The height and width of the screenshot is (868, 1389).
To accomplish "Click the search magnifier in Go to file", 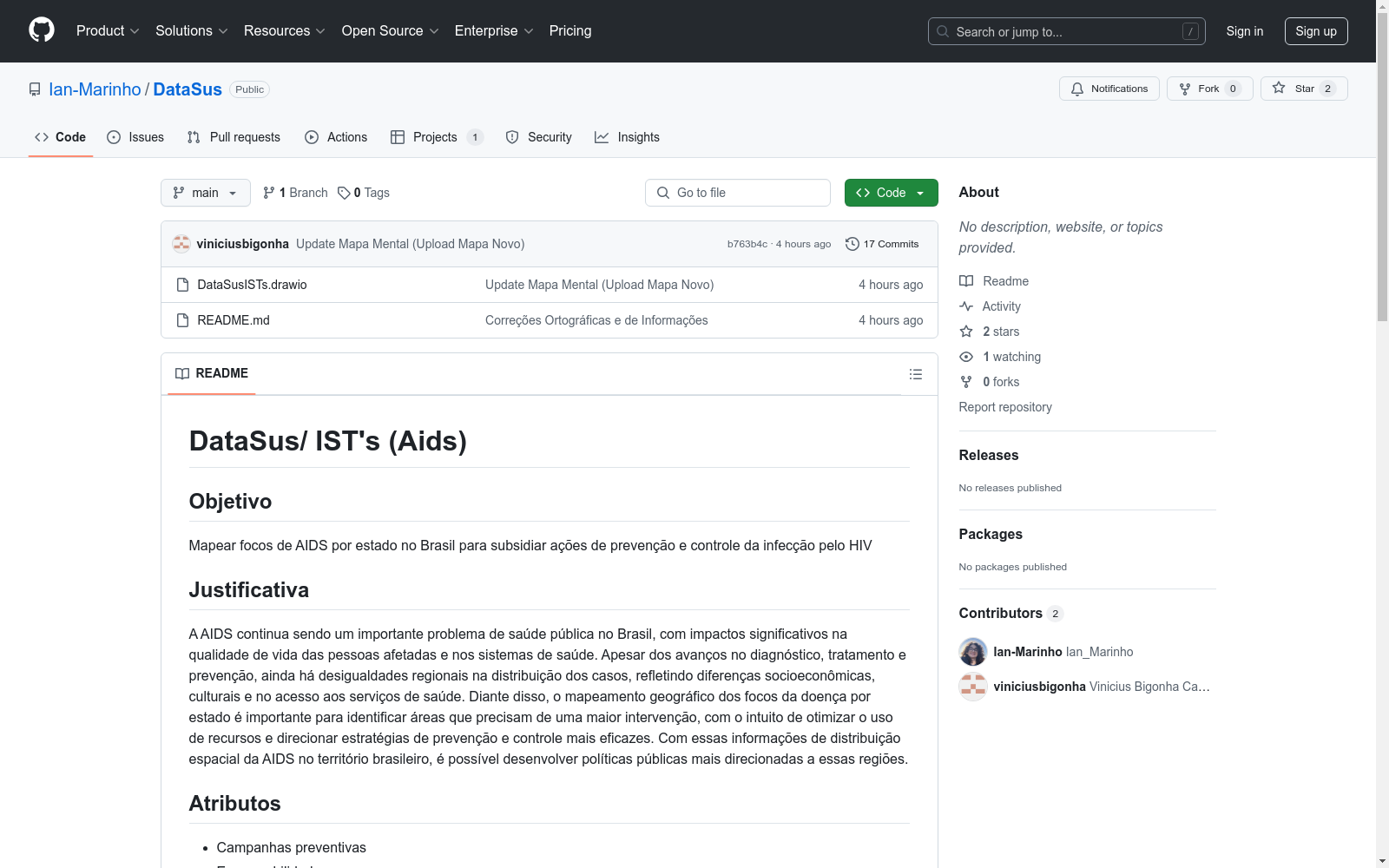I will click(x=663, y=193).
